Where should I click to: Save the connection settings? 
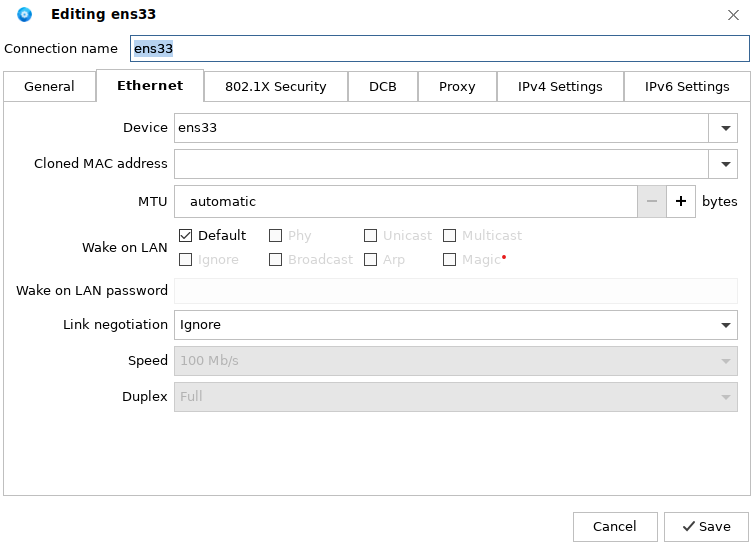[x=705, y=527]
